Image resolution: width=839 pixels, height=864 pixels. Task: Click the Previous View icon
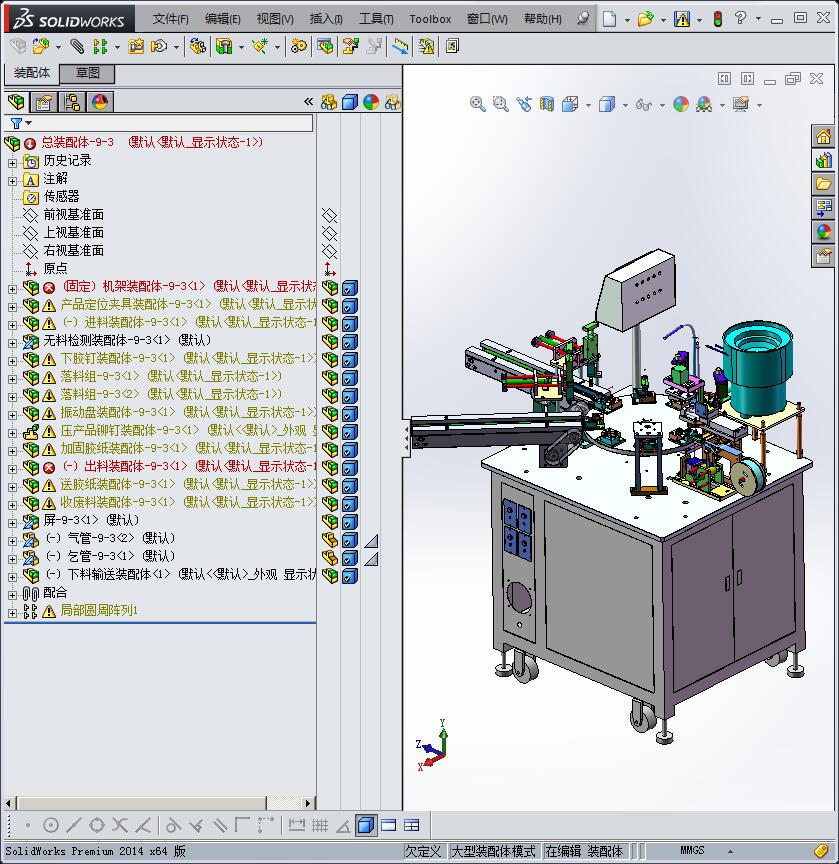tap(524, 104)
